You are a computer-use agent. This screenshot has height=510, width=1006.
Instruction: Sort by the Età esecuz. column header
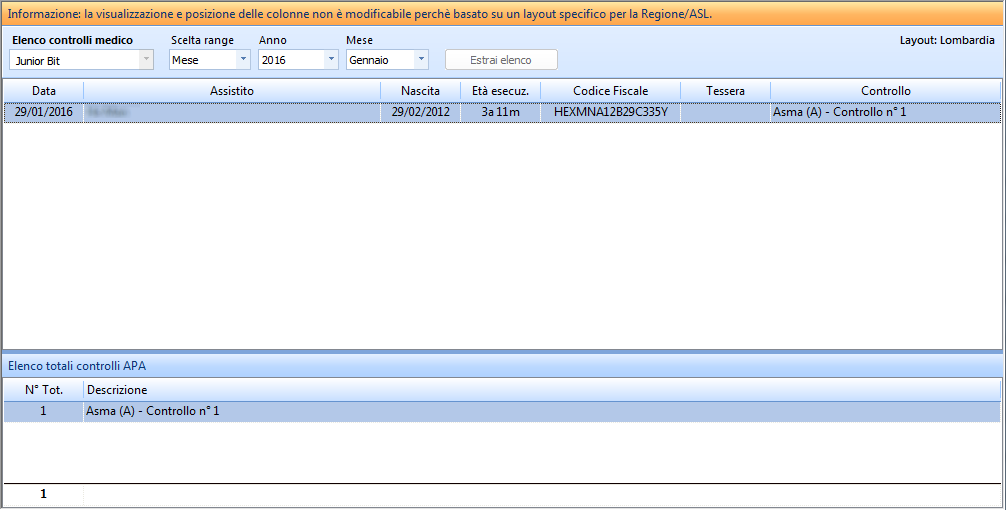coord(500,91)
